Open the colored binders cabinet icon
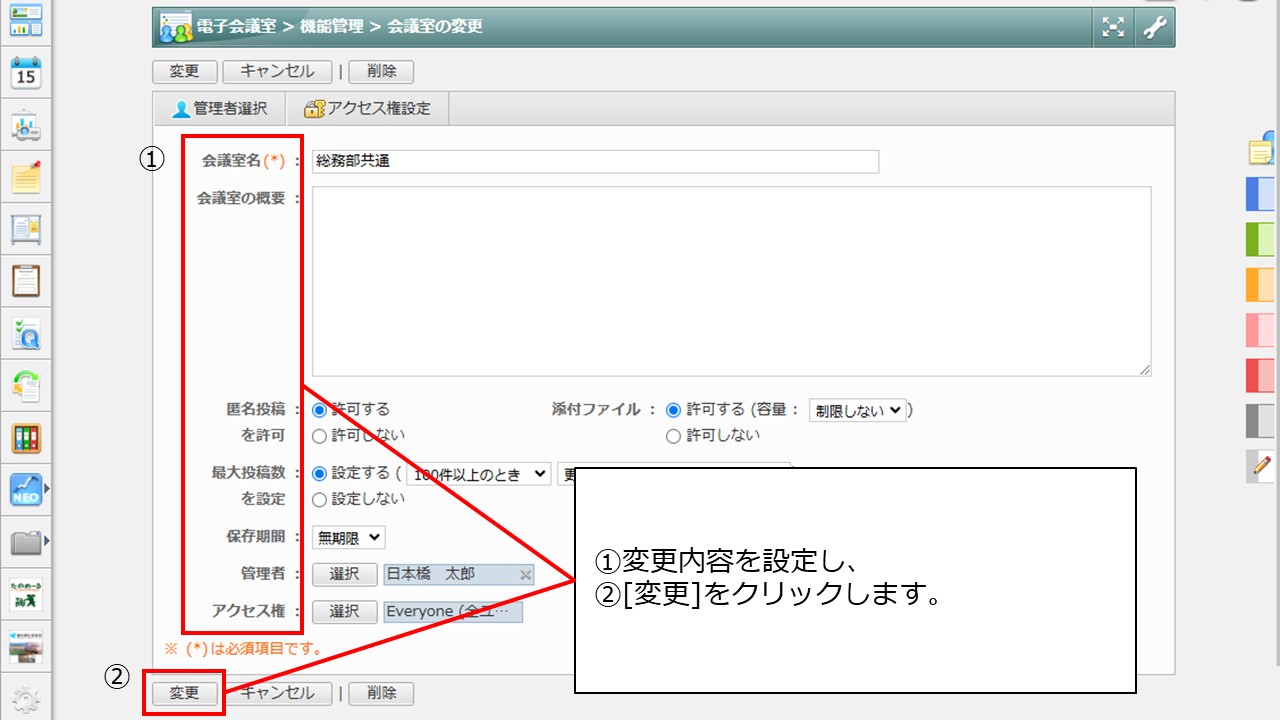 [x=26, y=438]
